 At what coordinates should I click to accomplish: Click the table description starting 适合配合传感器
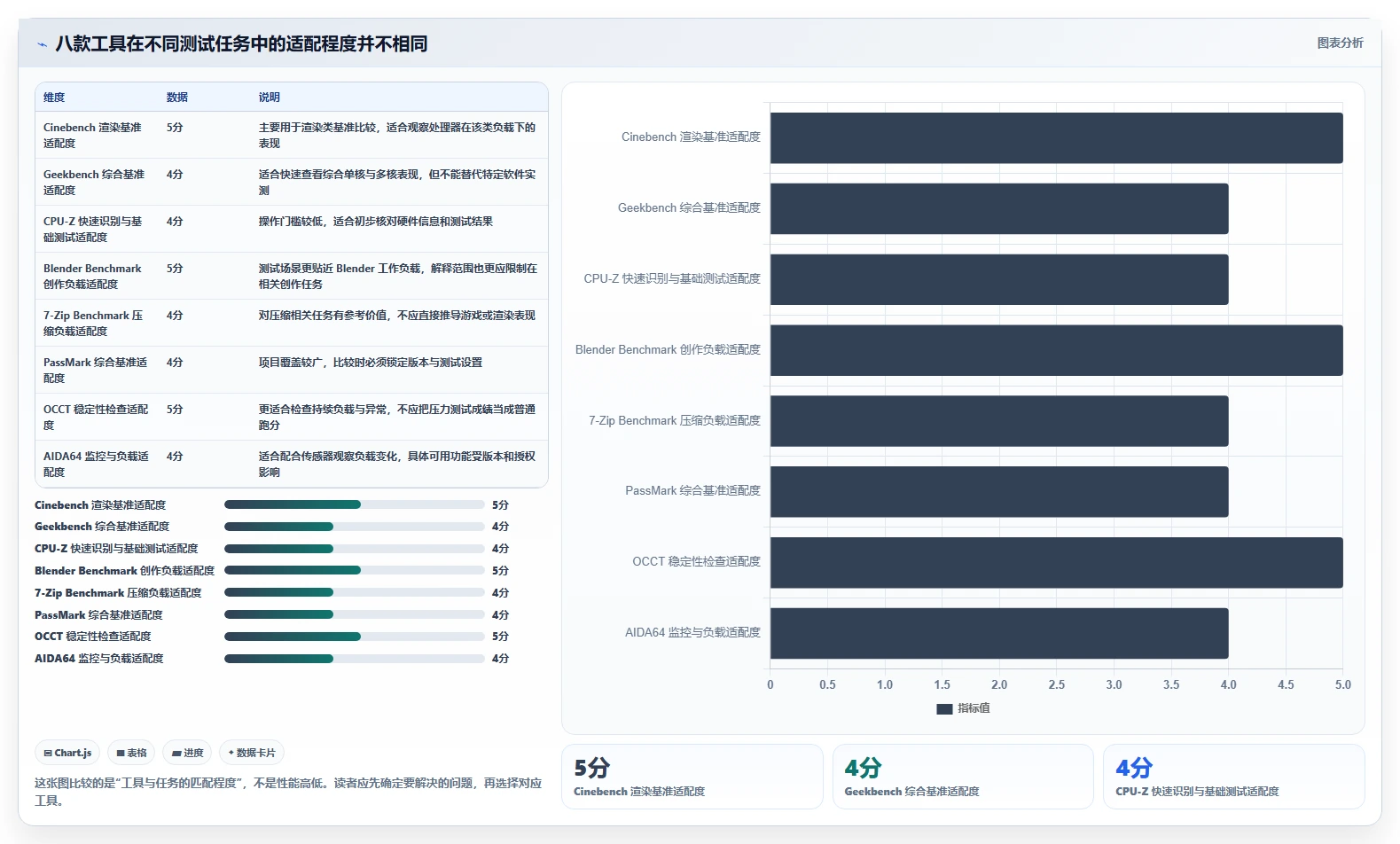click(x=397, y=464)
